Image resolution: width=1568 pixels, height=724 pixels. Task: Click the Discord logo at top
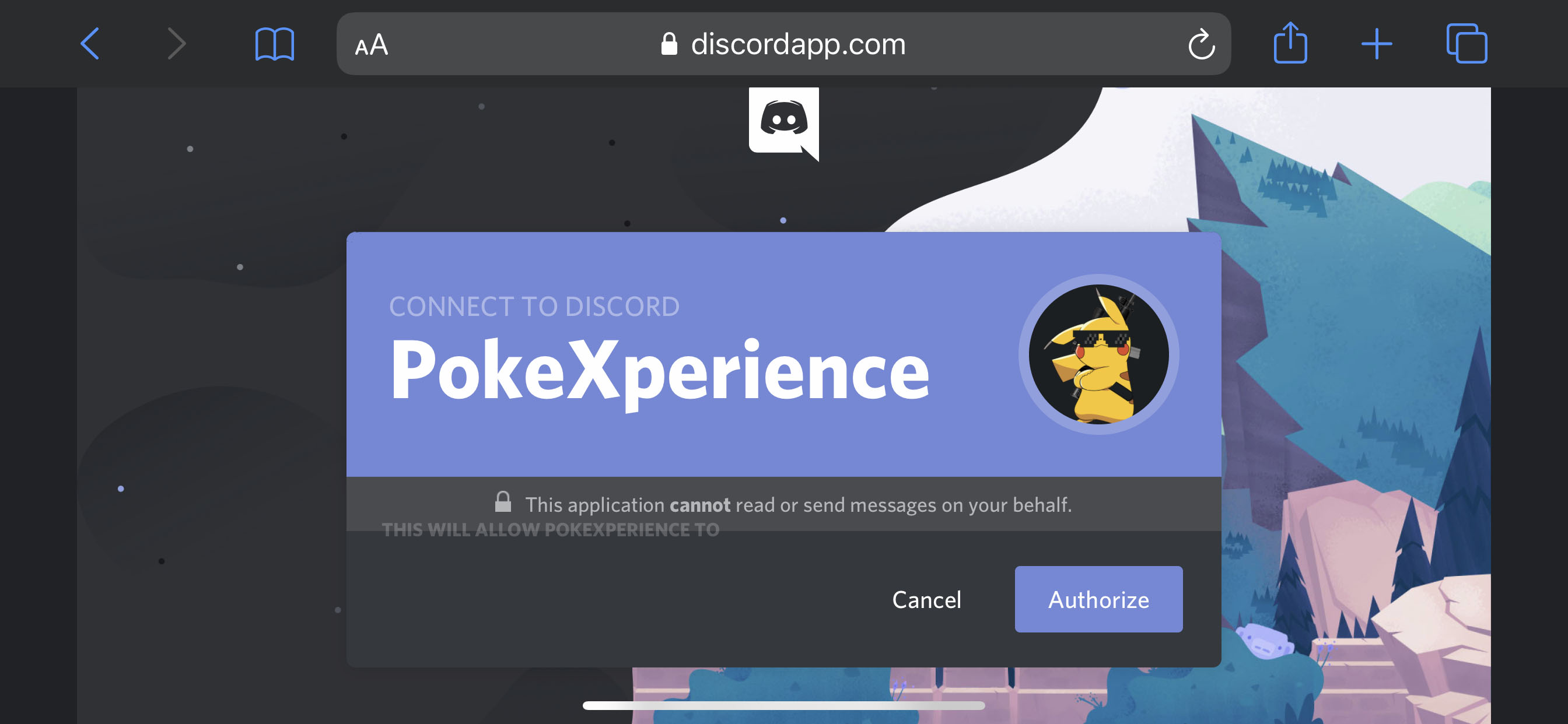click(784, 124)
